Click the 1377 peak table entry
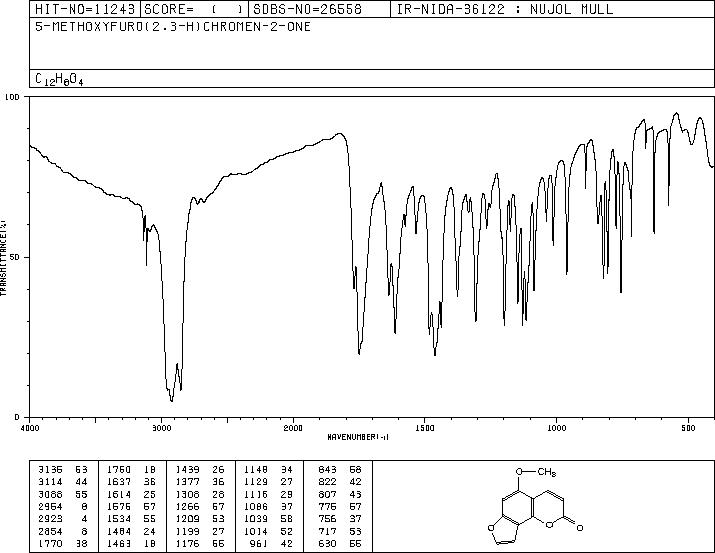 (x=200, y=481)
